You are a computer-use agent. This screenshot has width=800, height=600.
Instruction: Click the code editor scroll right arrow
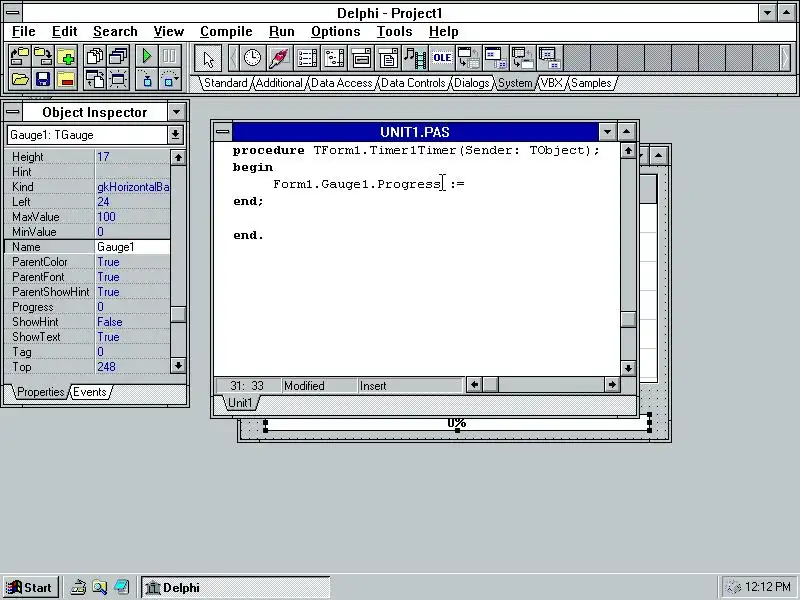pos(612,385)
